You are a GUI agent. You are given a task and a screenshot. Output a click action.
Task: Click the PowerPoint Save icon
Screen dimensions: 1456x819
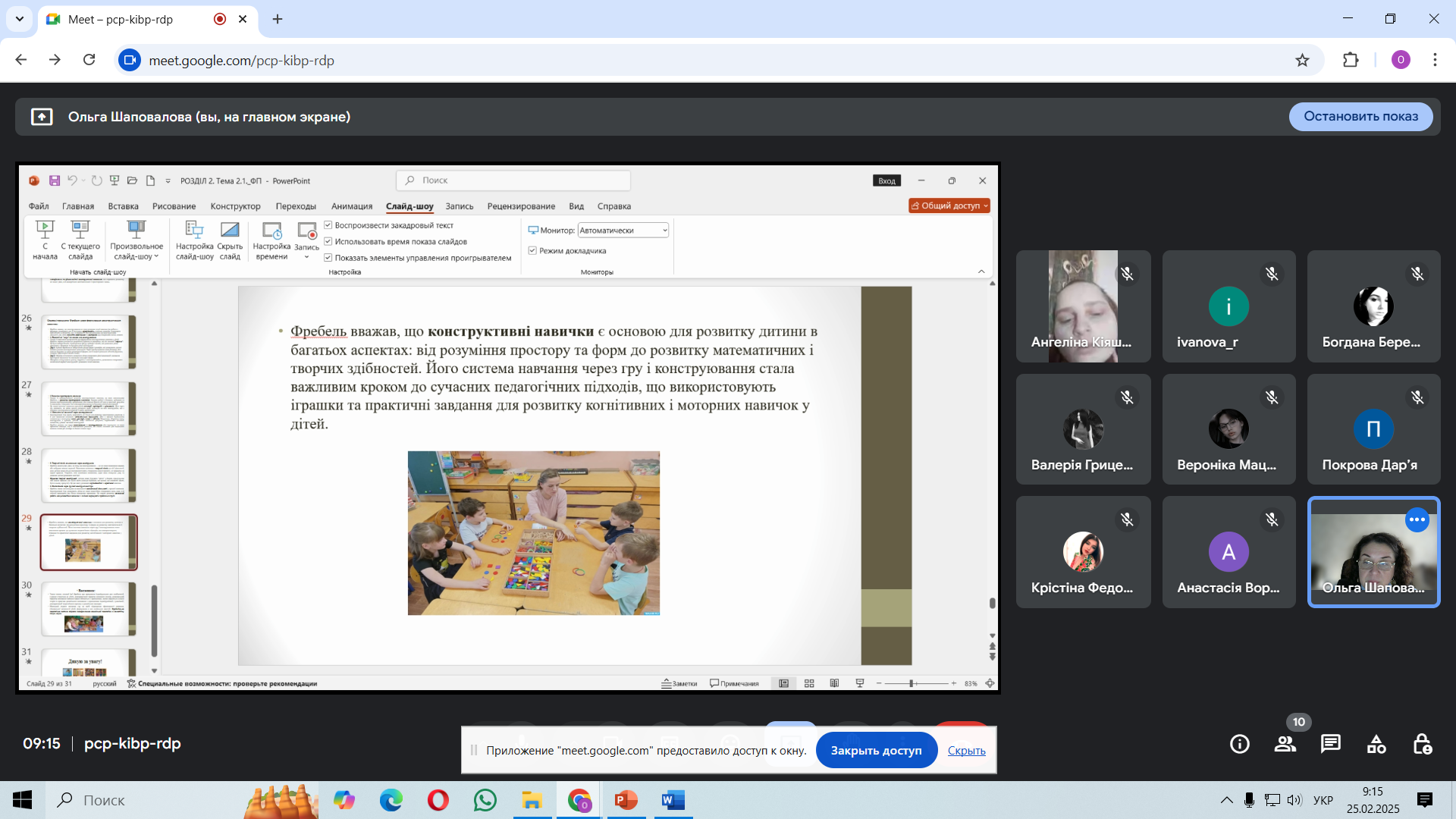point(55,180)
